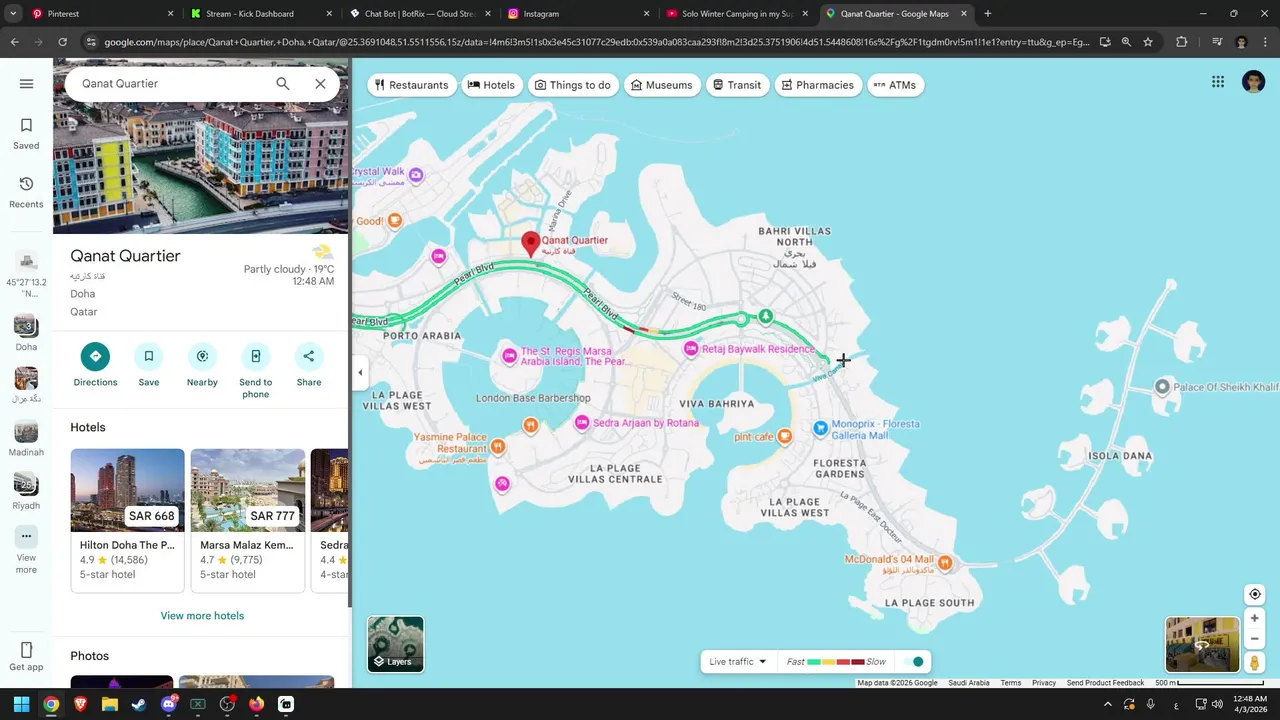Switch to the Pinterest browser tab
The image size is (1280, 720).
pos(100,14)
